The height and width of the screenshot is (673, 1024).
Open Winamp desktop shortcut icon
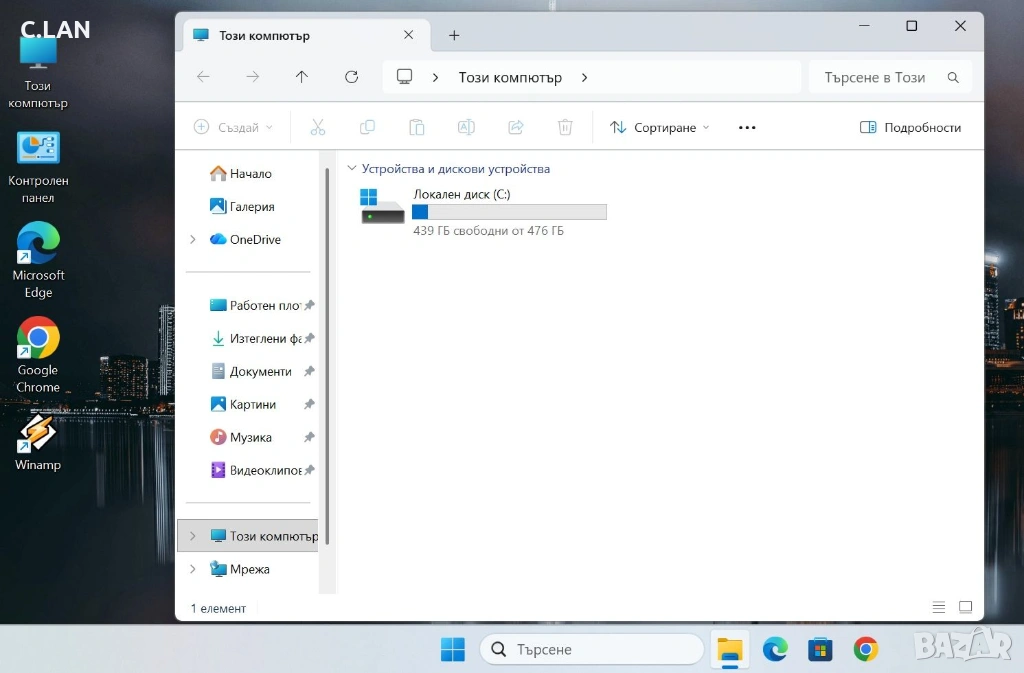[38, 436]
